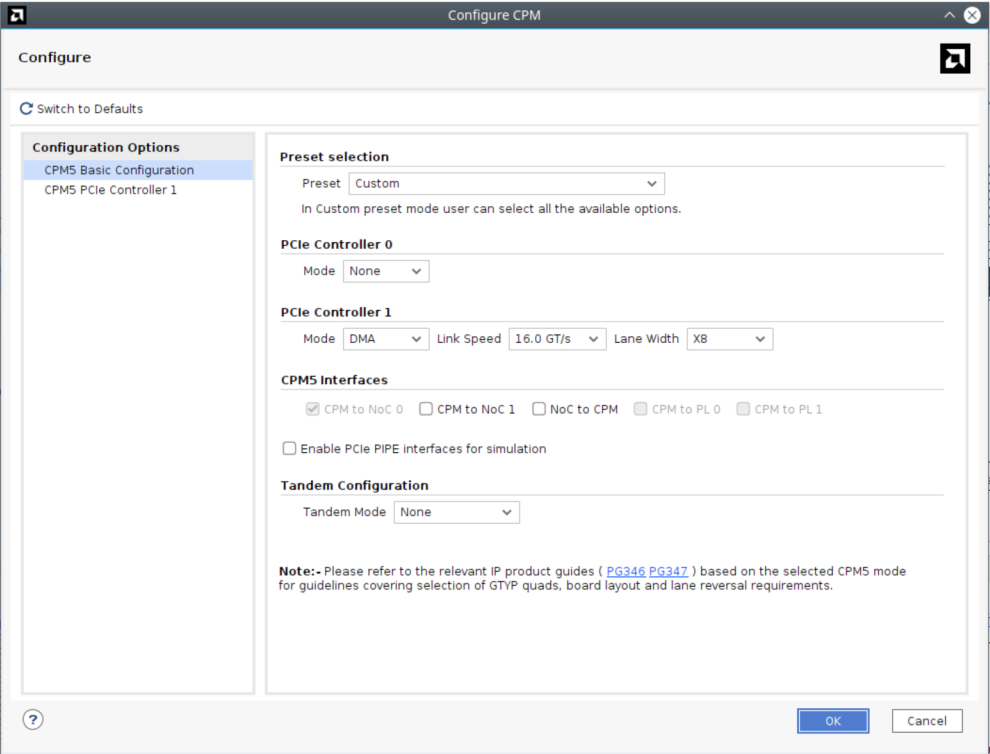Screen dimensions: 990x754
Task: Enable the NoC to CPM checkbox
Action: pos(539,409)
